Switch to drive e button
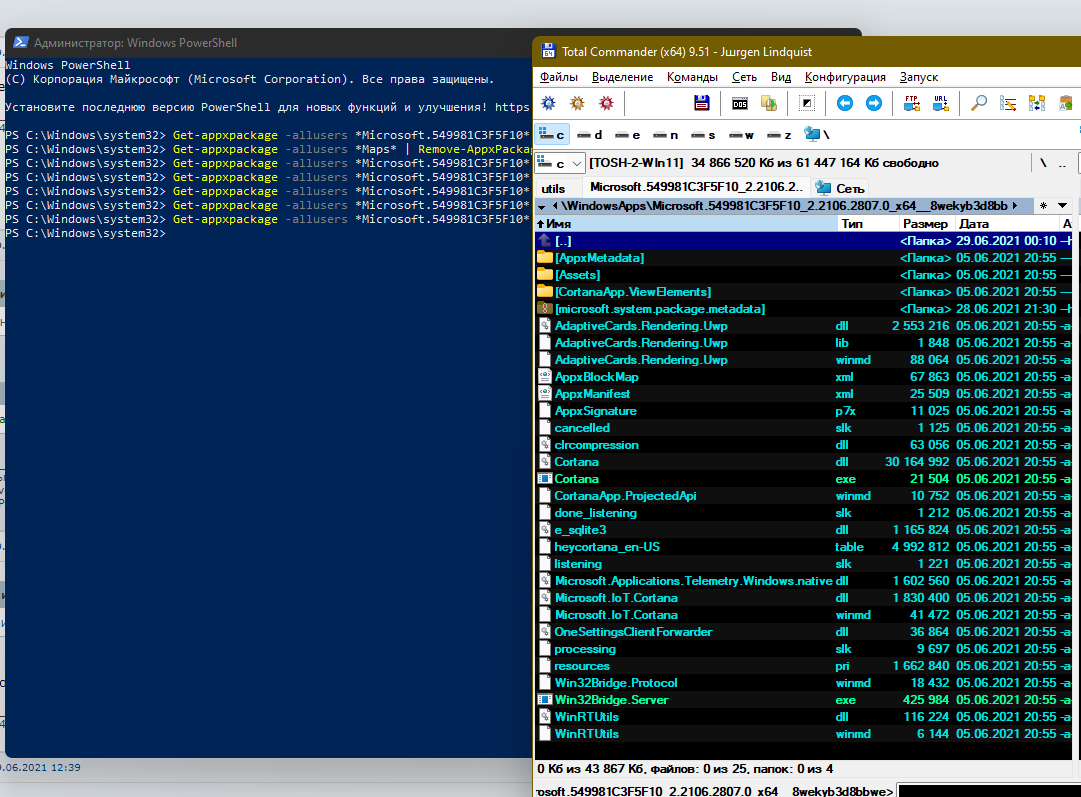Image resolution: width=1081 pixels, height=797 pixels. coord(627,135)
